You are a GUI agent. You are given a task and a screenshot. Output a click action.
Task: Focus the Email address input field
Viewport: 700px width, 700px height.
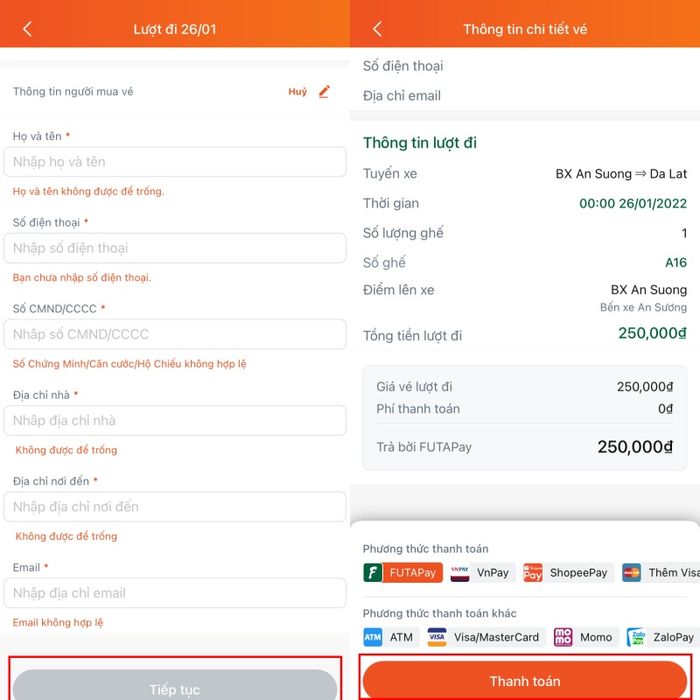[x=175, y=592]
